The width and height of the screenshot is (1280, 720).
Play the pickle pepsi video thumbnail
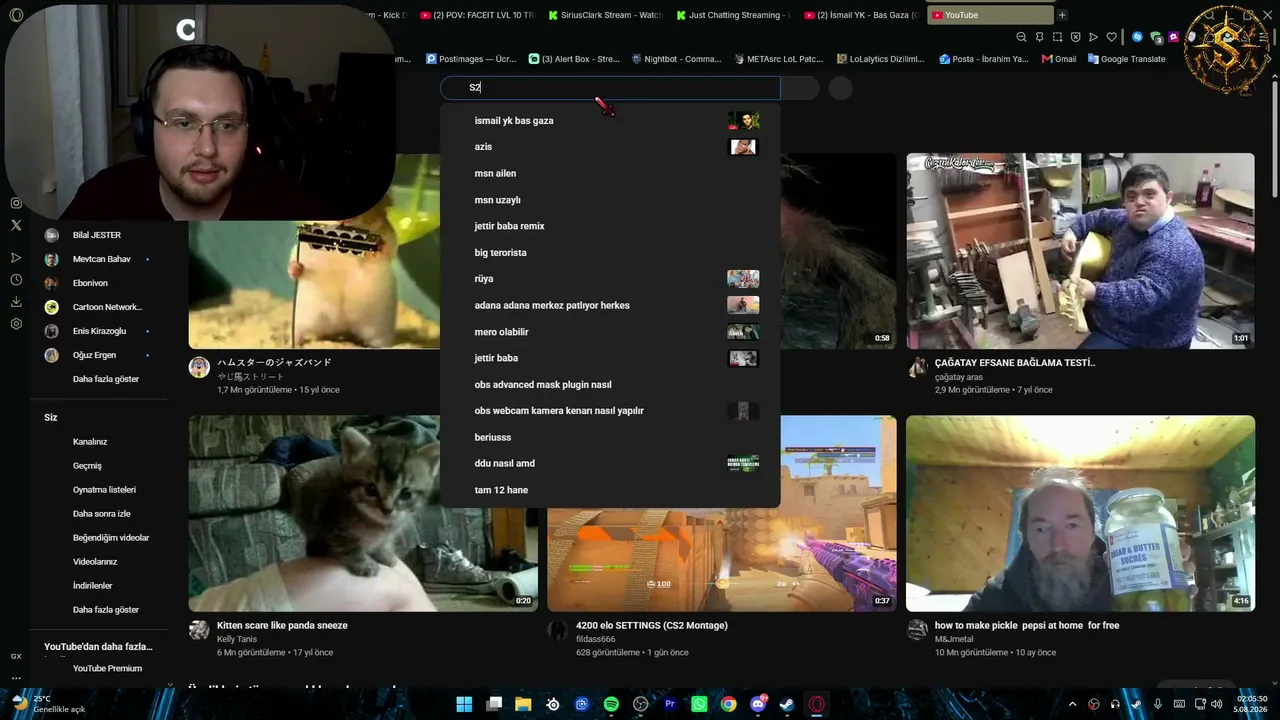(1080, 513)
